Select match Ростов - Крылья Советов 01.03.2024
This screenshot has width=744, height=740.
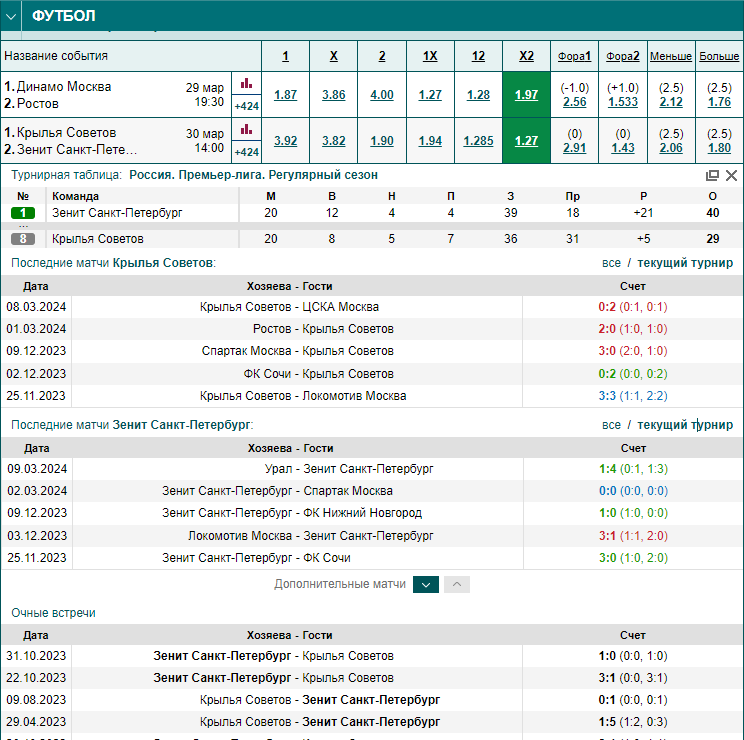click(323, 329)
